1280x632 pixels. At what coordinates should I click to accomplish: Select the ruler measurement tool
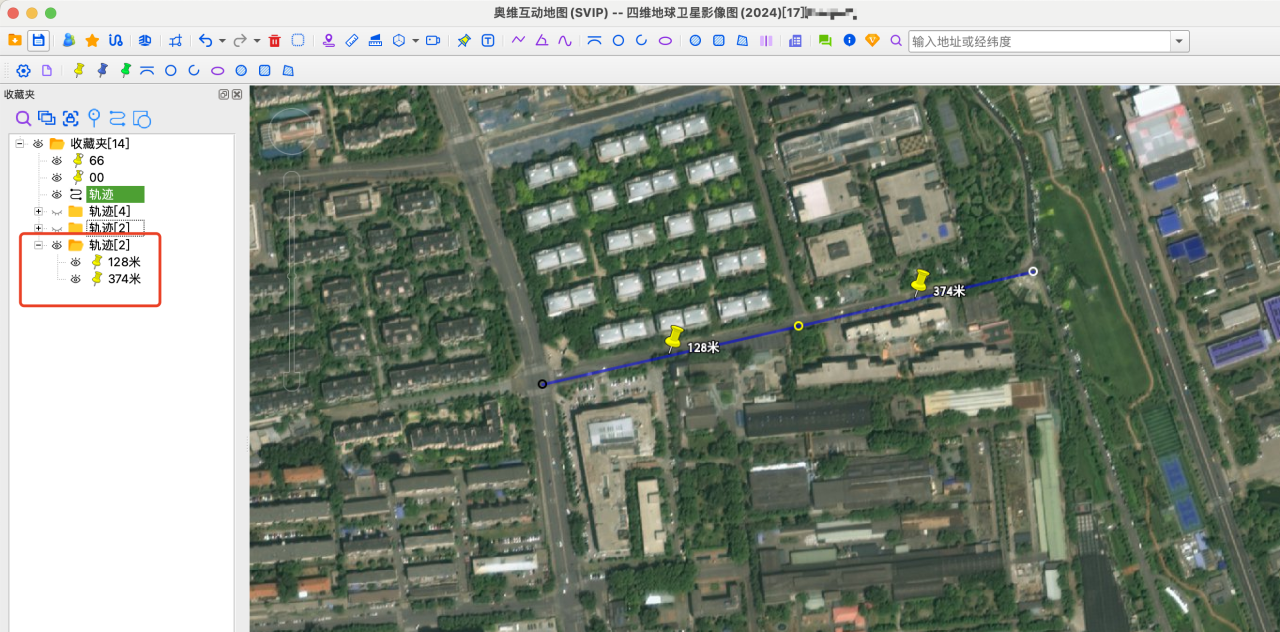[351, 41]
